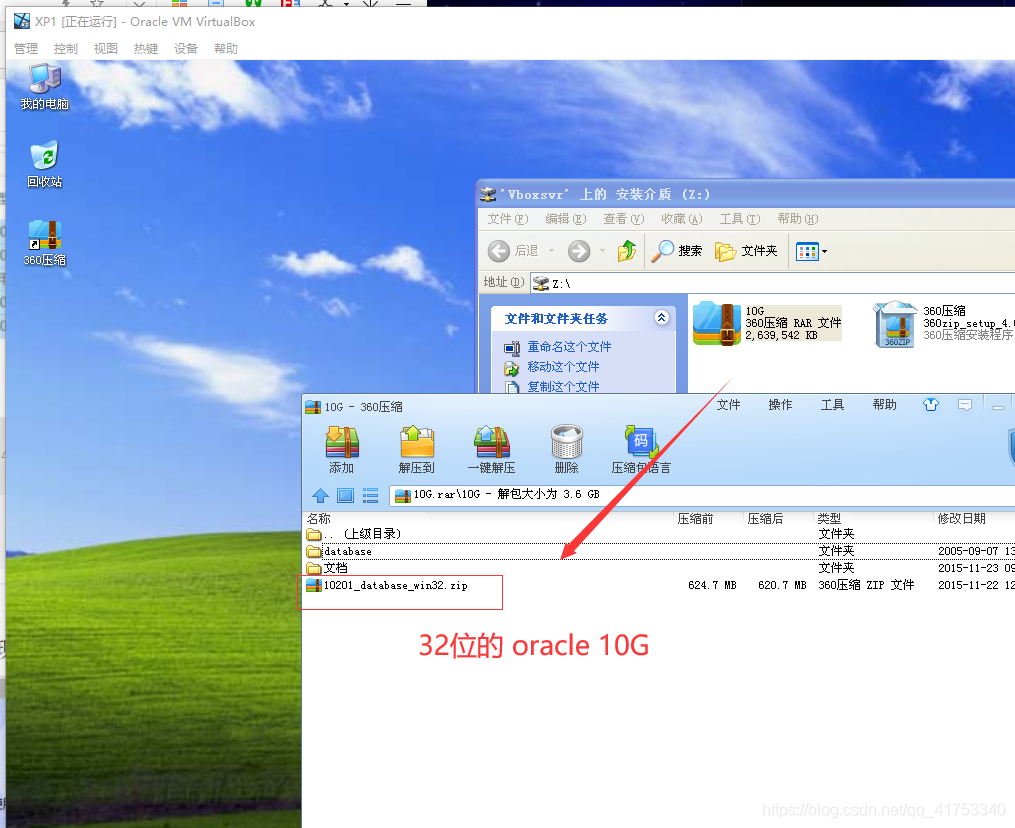Open VirtualBox 管理 menu
The width and height of the screenshot is (1015, 828).
[26, 49]
